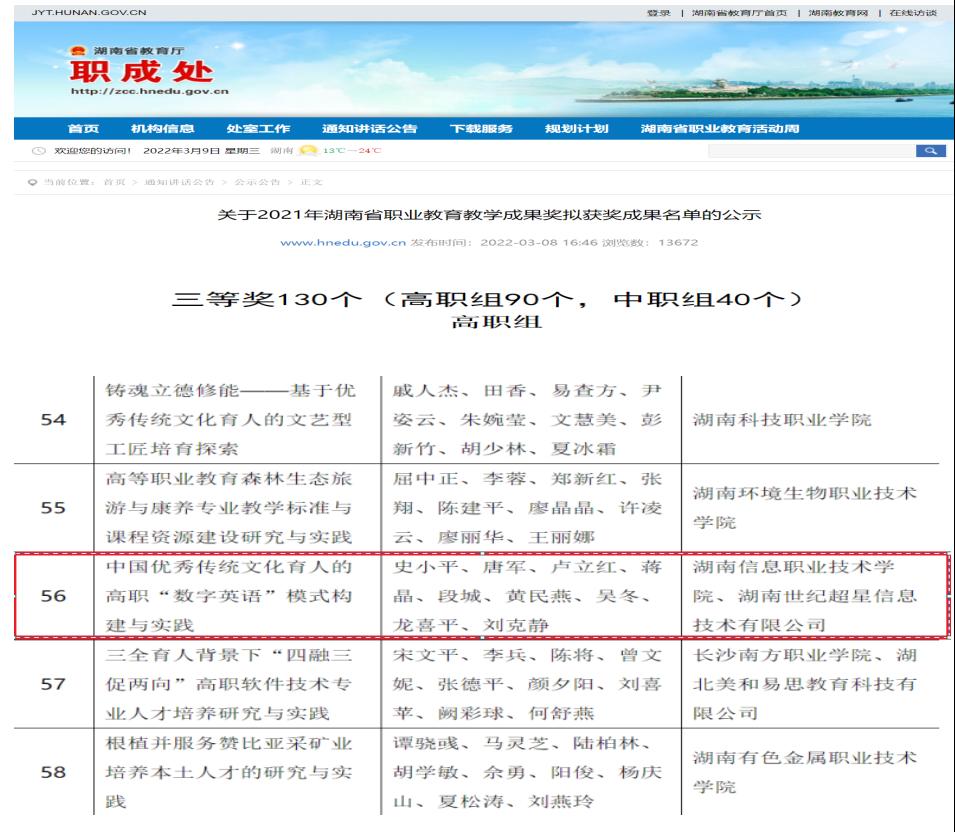This screenshot has height=832, width=955.
Task: Open the 在线访谈 link
Action: (914, 12)
